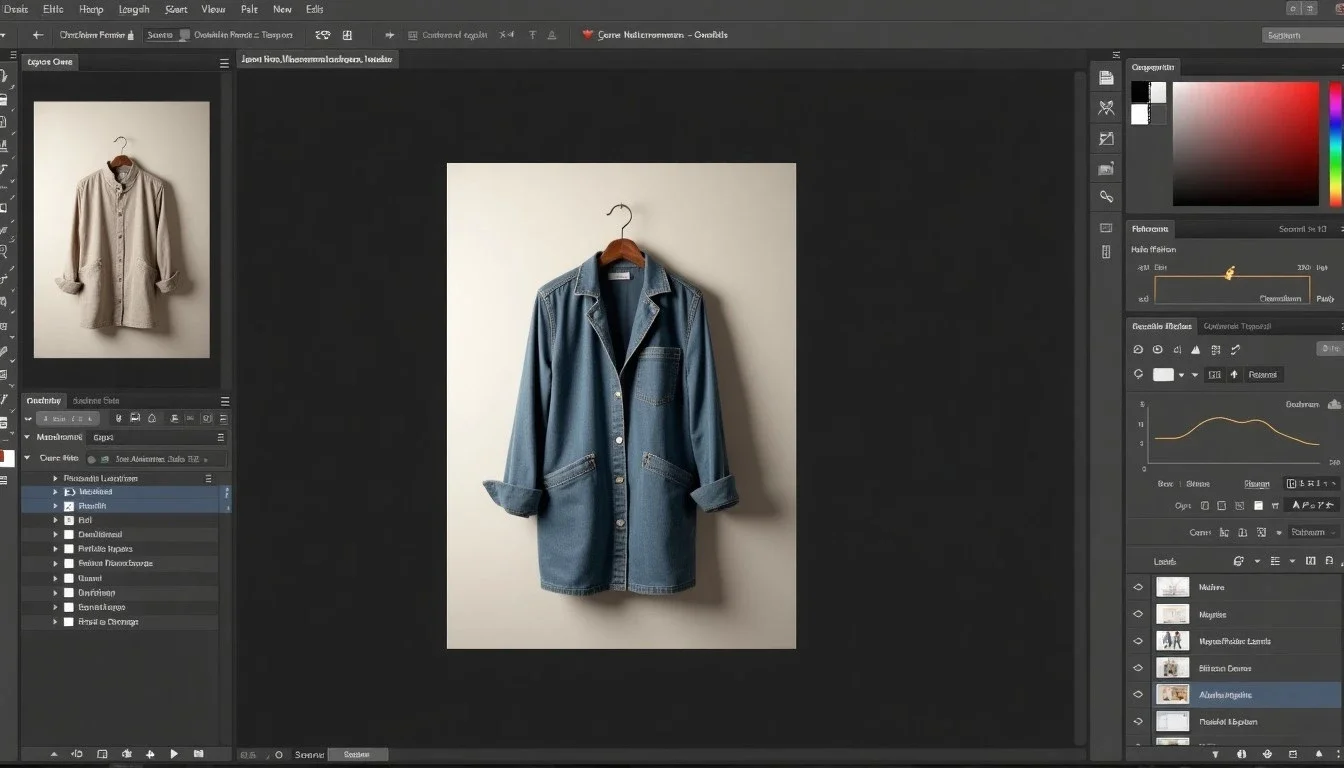Click the triangle icon in adjustments icon row
This screenshot has width=1344, height=768.
tap(1195, 350)
